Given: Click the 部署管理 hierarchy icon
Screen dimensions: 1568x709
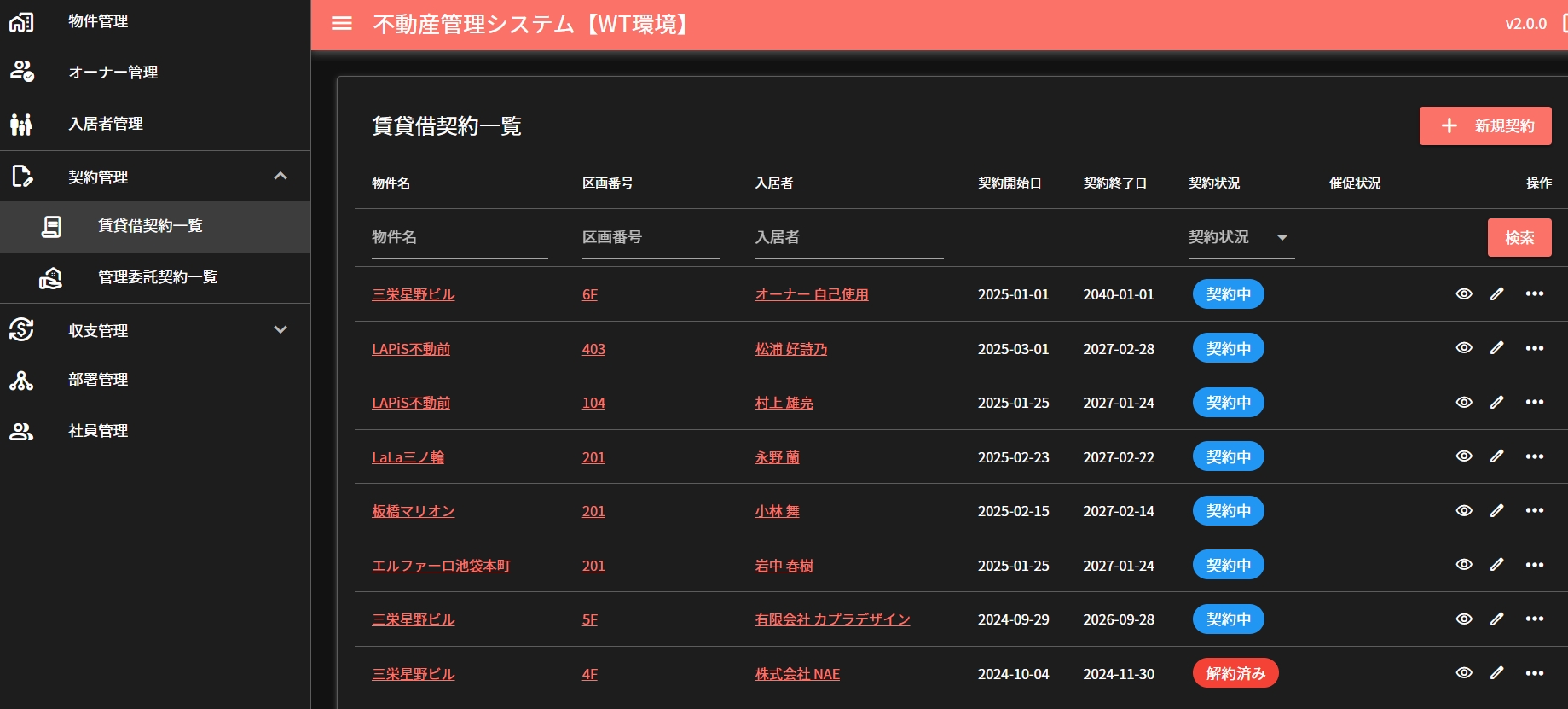Looking at the screenshot, I should [21, 380].
